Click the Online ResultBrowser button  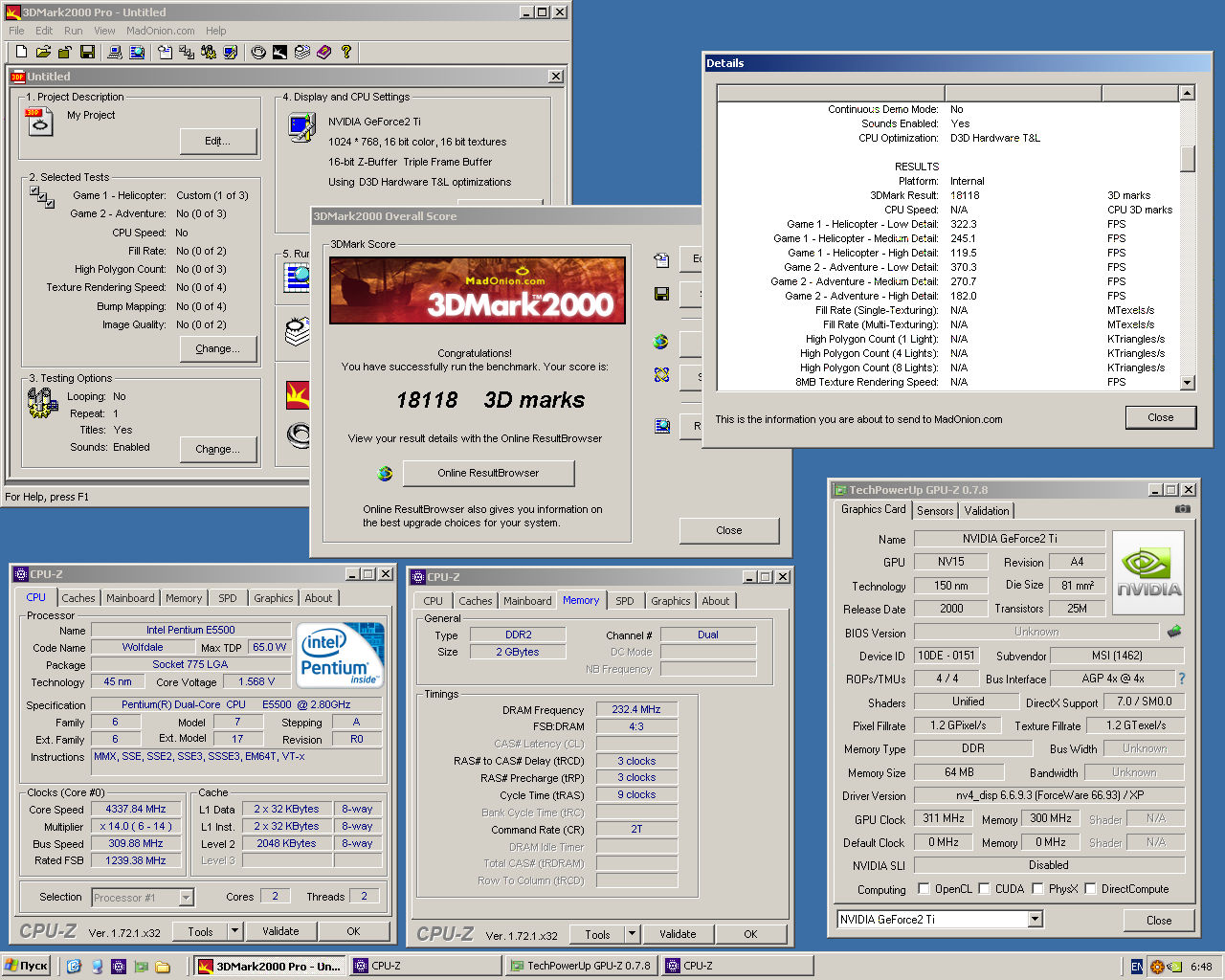coord(488,473)
